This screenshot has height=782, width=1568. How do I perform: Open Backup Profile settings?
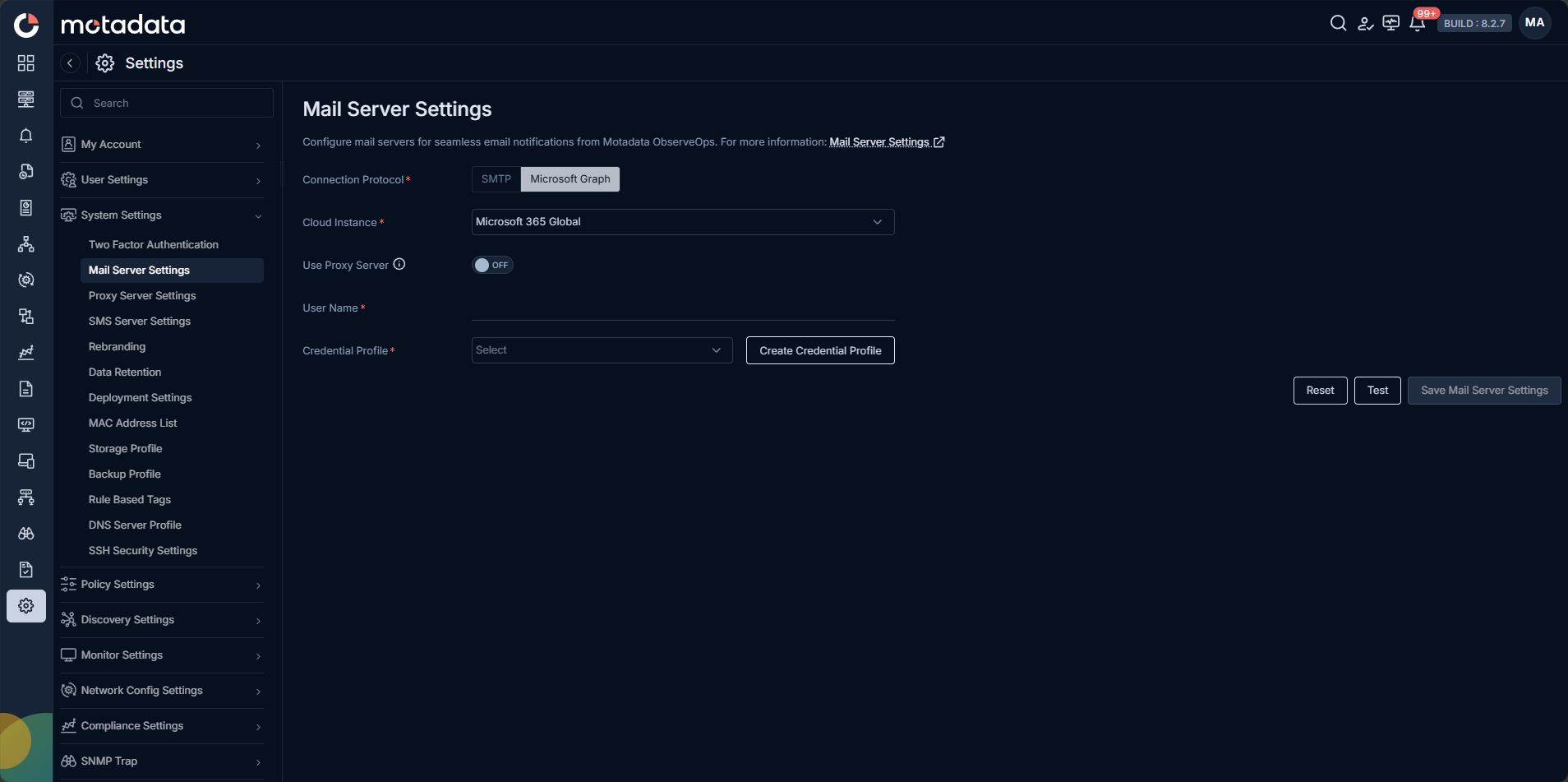(172, 474)
